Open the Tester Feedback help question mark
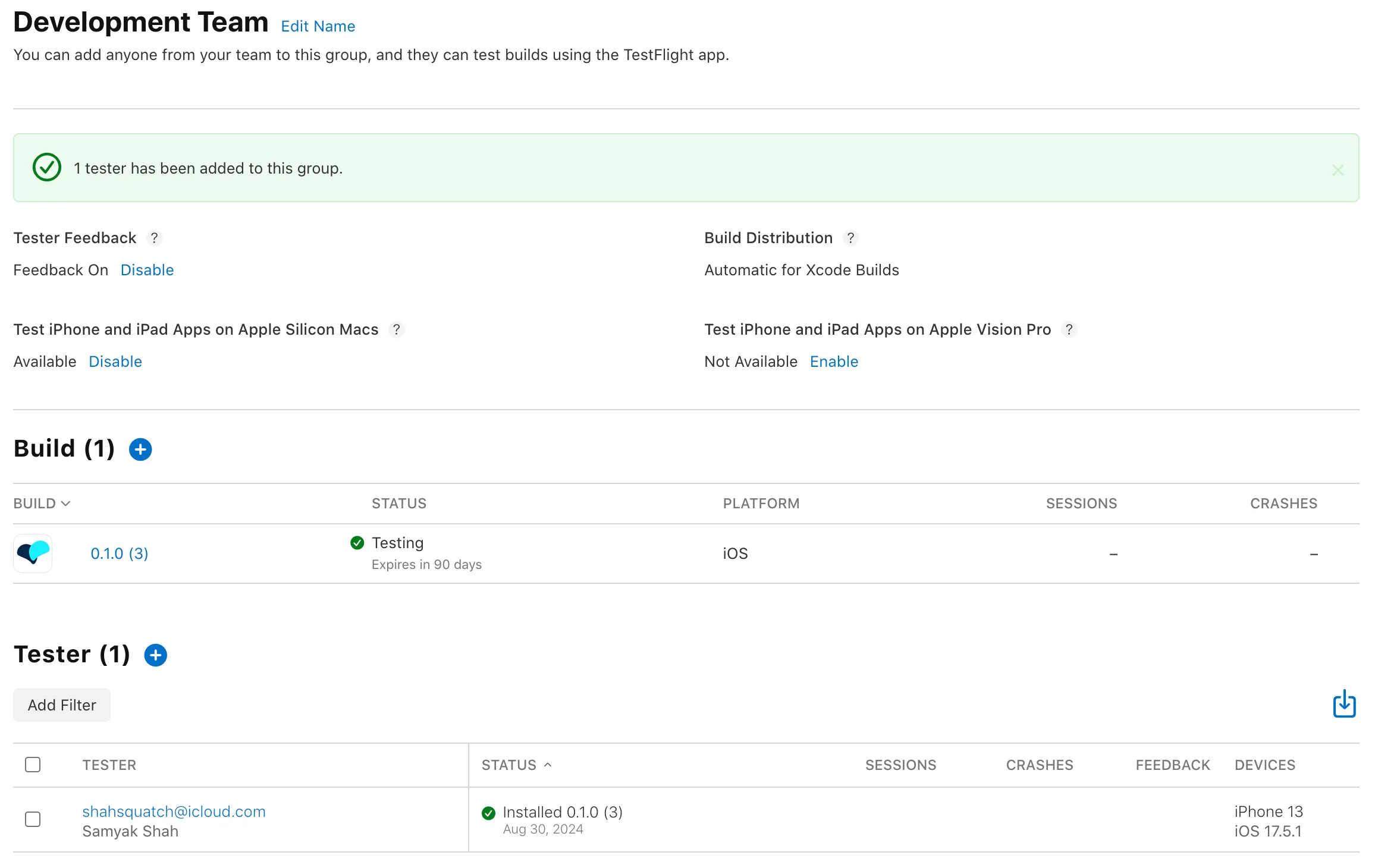This screenshot has width=1375, height=868. tap(154, 238)
